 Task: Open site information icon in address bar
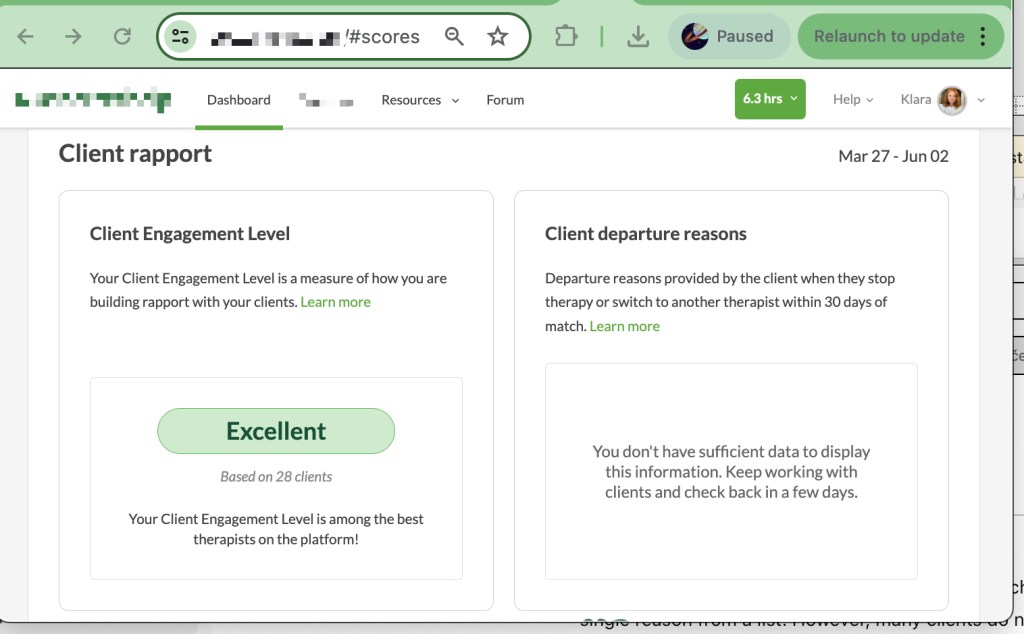click(x=181, y=37)
